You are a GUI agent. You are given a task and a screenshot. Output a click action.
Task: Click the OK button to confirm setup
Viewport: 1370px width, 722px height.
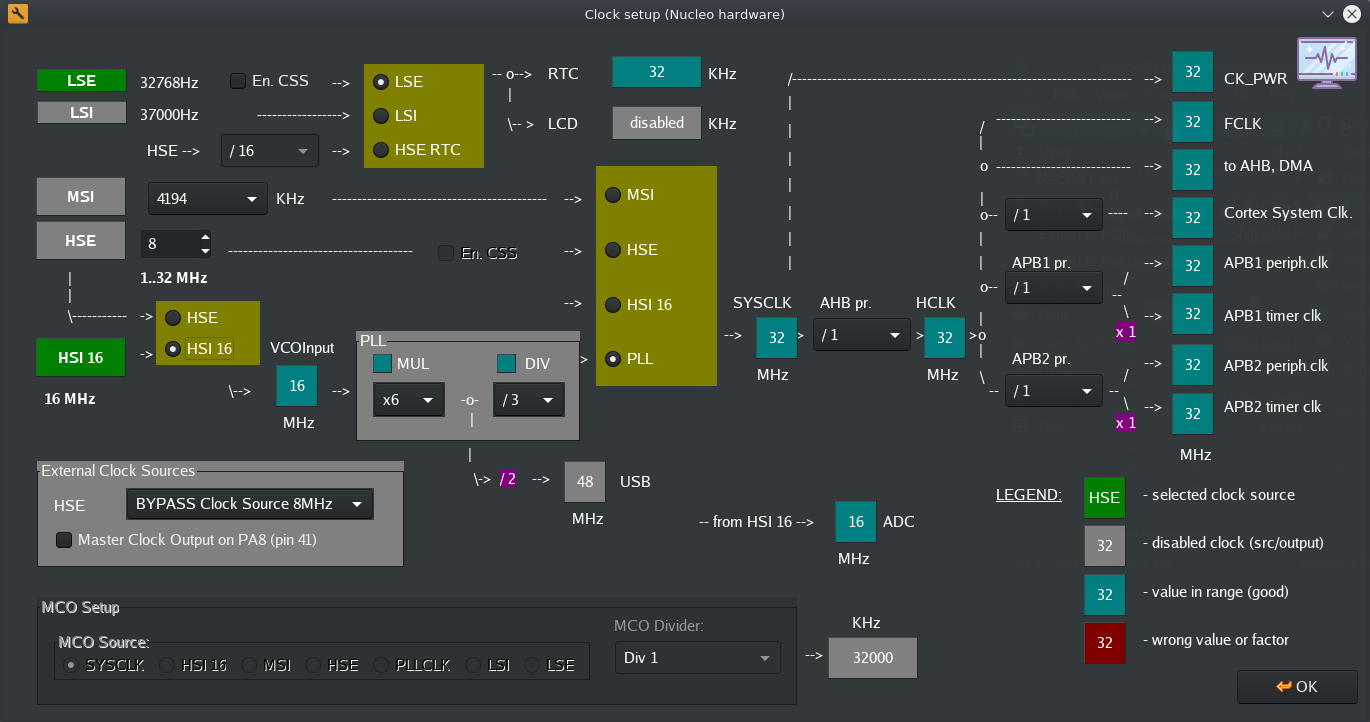[1297, 687]
